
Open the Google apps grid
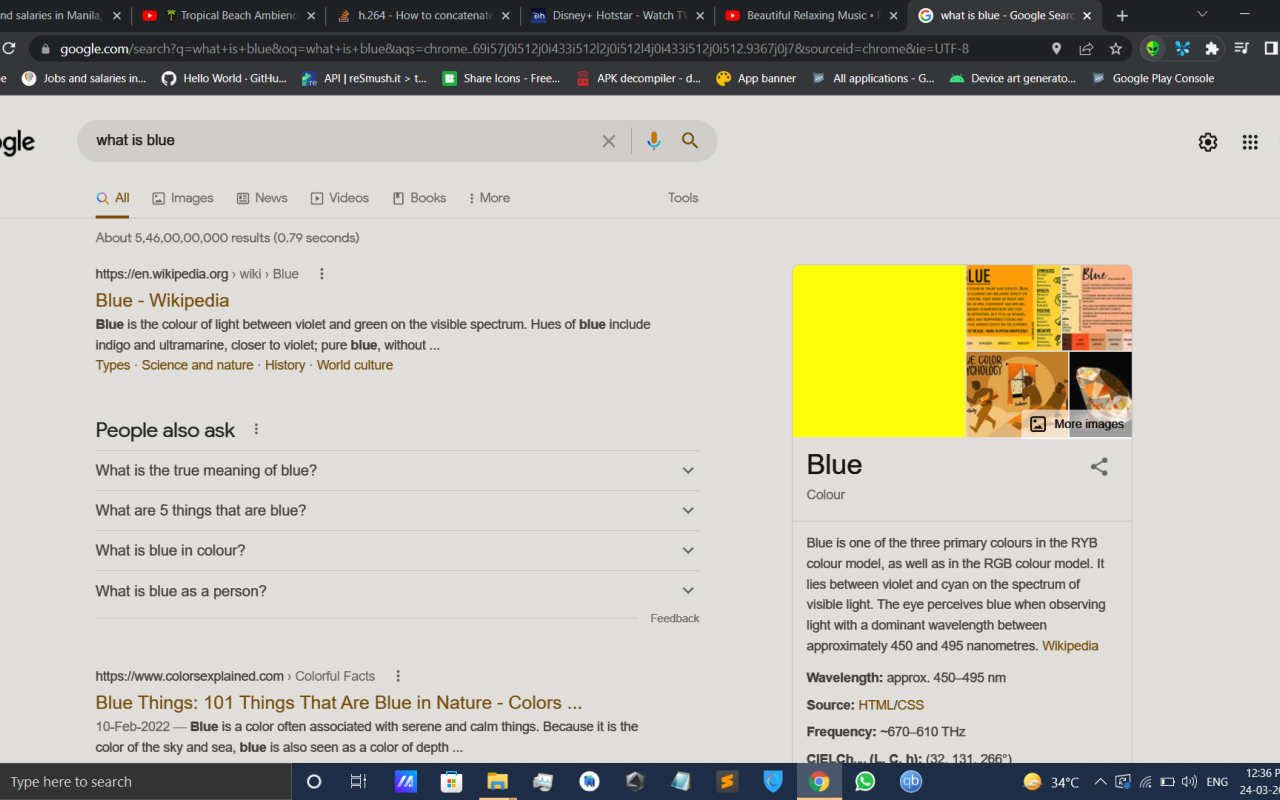pyautogui.click(x=1249, y=142)
